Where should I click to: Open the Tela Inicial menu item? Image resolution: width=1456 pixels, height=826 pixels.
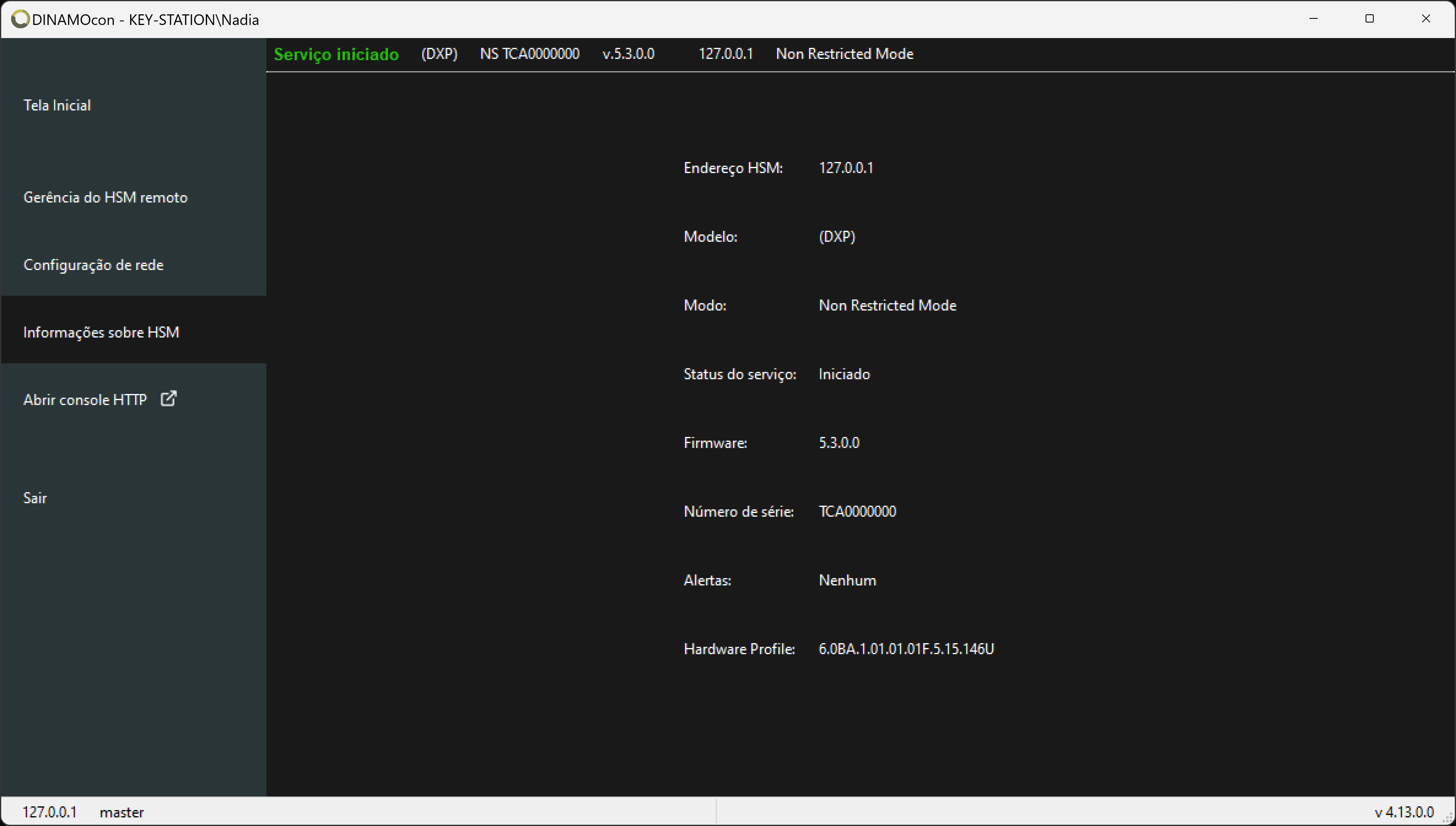tap(57, 106)
